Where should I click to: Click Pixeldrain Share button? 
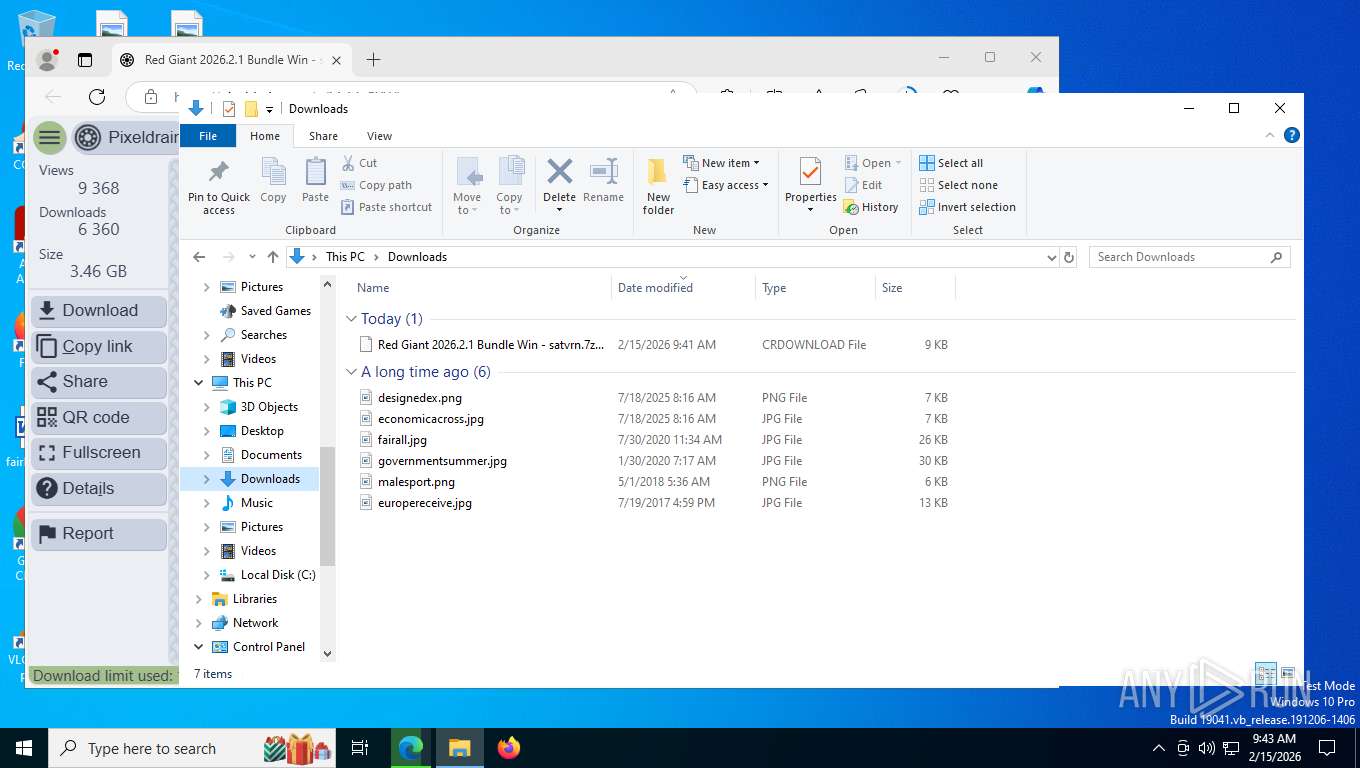[x=99, y=382]
